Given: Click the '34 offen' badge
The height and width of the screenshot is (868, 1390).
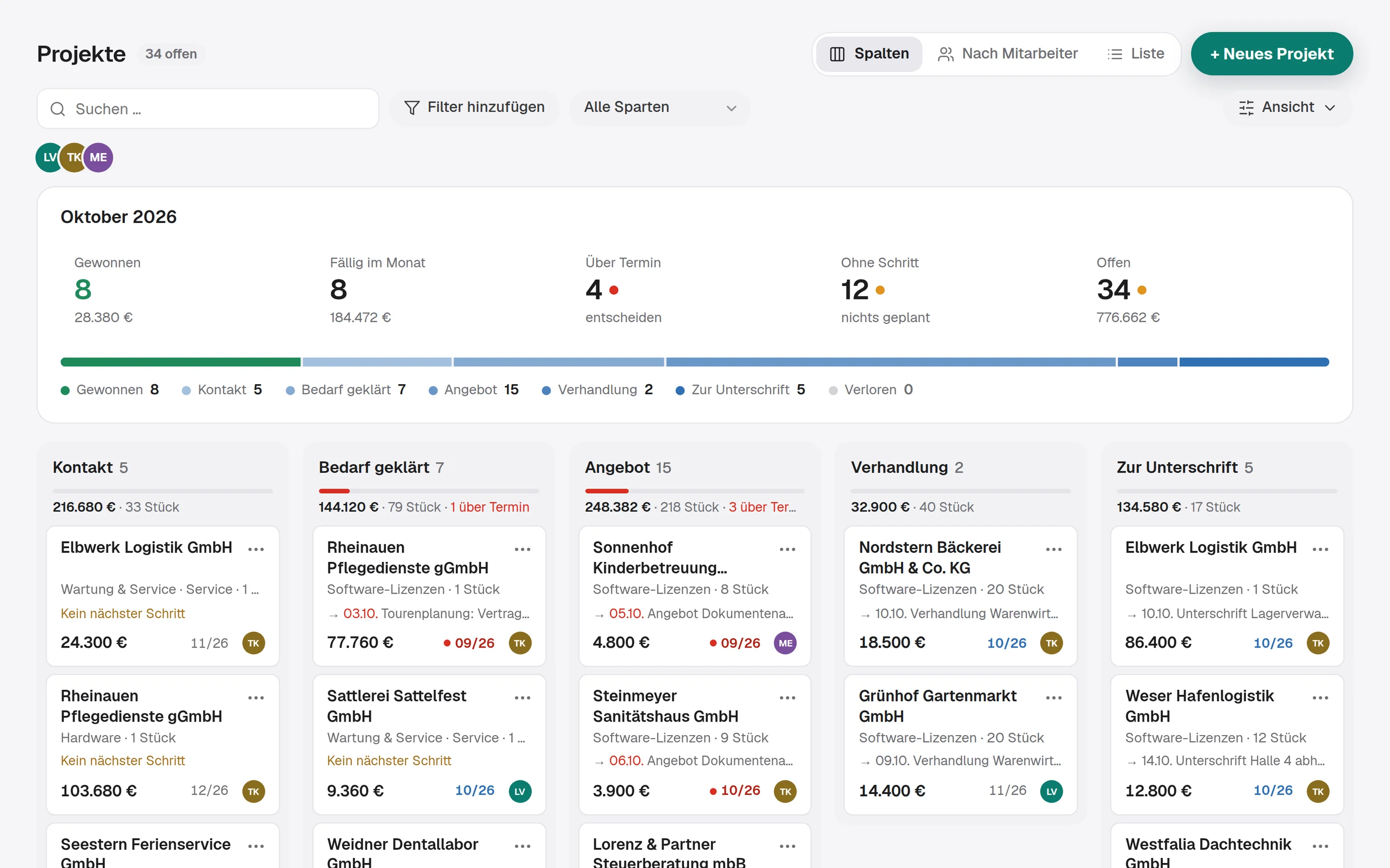Looking at the screenshot, I should (x=171, y=54).
